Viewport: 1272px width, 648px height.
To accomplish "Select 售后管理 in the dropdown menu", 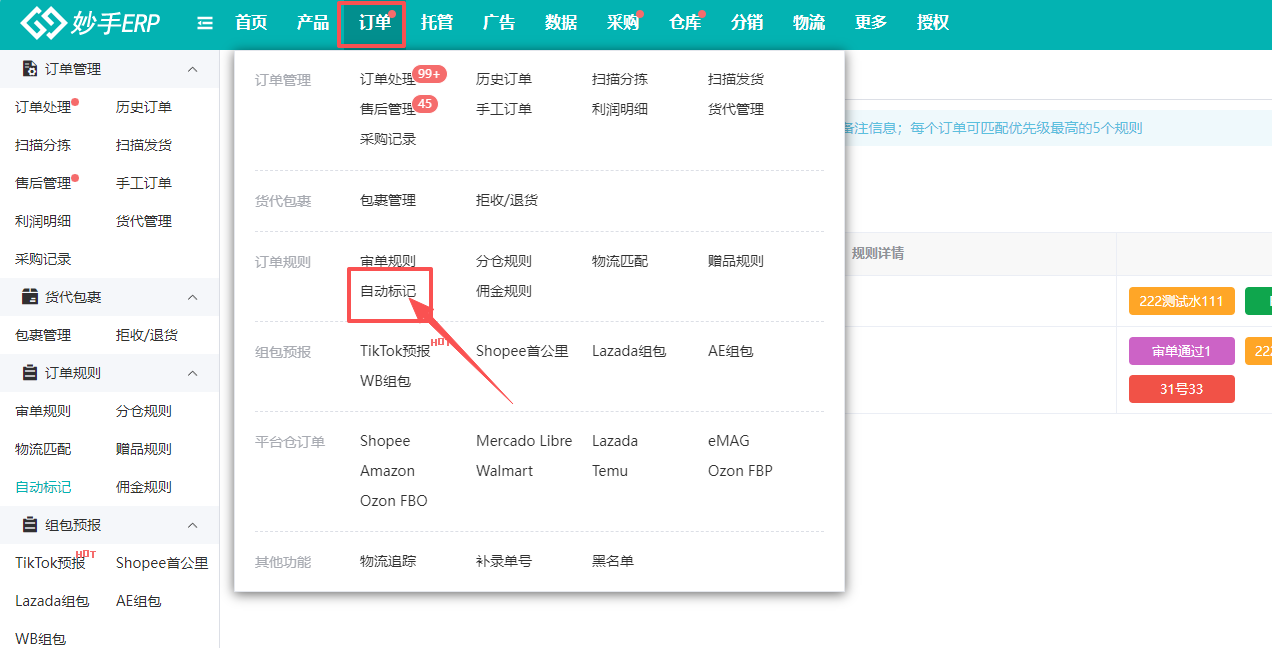I will (388, 109).
